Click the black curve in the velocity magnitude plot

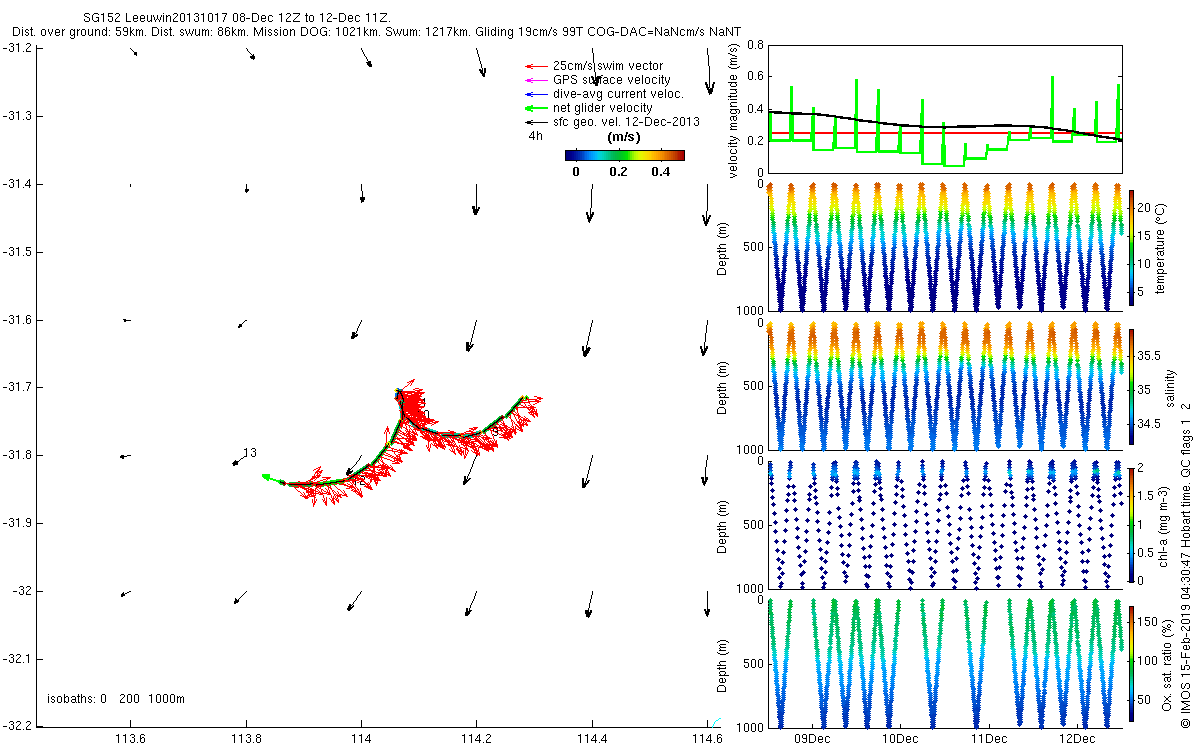click(x=945, y=125)
